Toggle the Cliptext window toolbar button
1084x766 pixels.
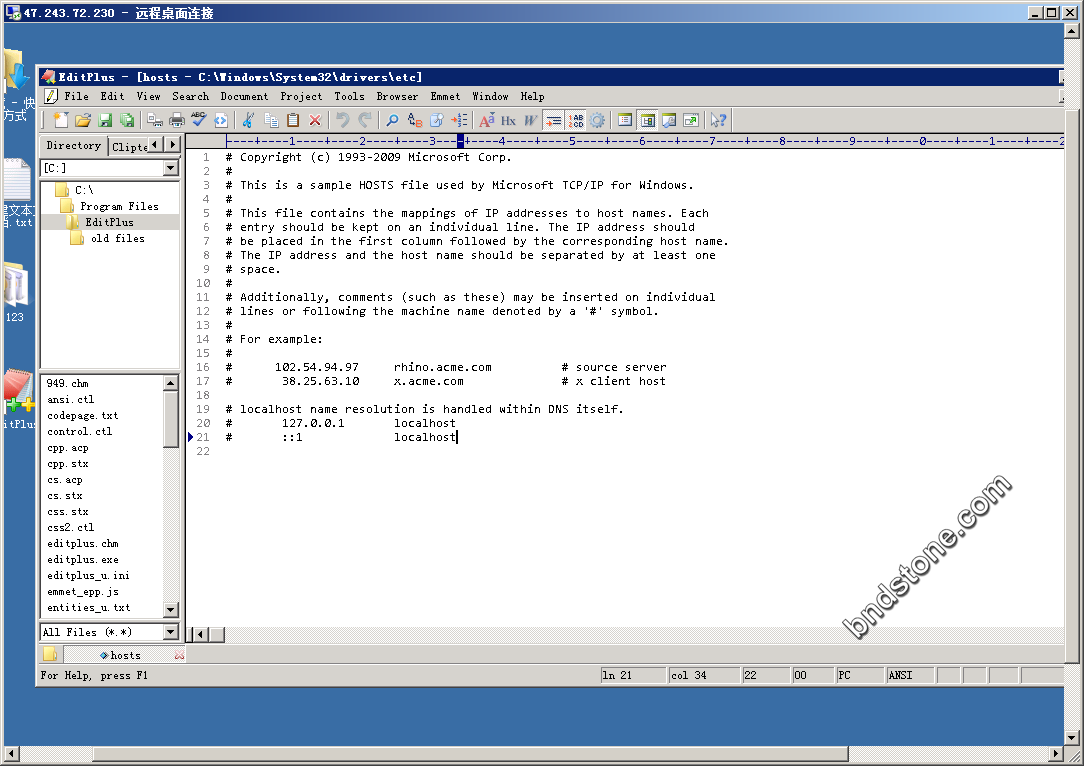(x=625, y=120)
